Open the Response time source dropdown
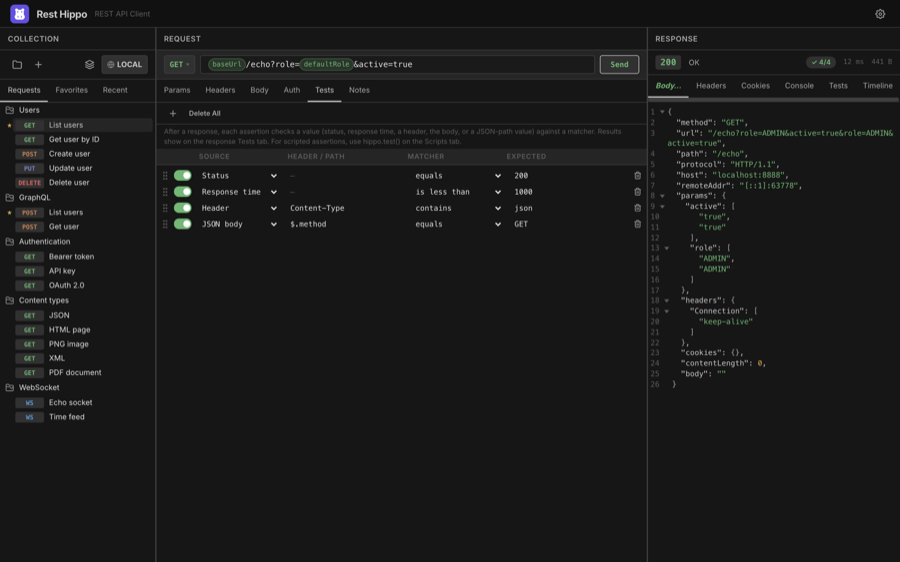This screenshot has height=562, width=900. tap(239, 192)
